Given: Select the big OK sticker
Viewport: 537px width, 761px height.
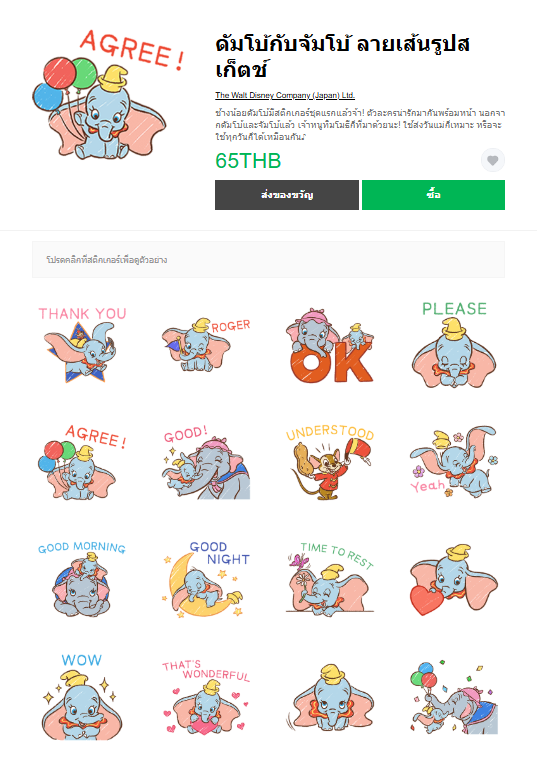Looking at the screenshot, I should 330,344.
